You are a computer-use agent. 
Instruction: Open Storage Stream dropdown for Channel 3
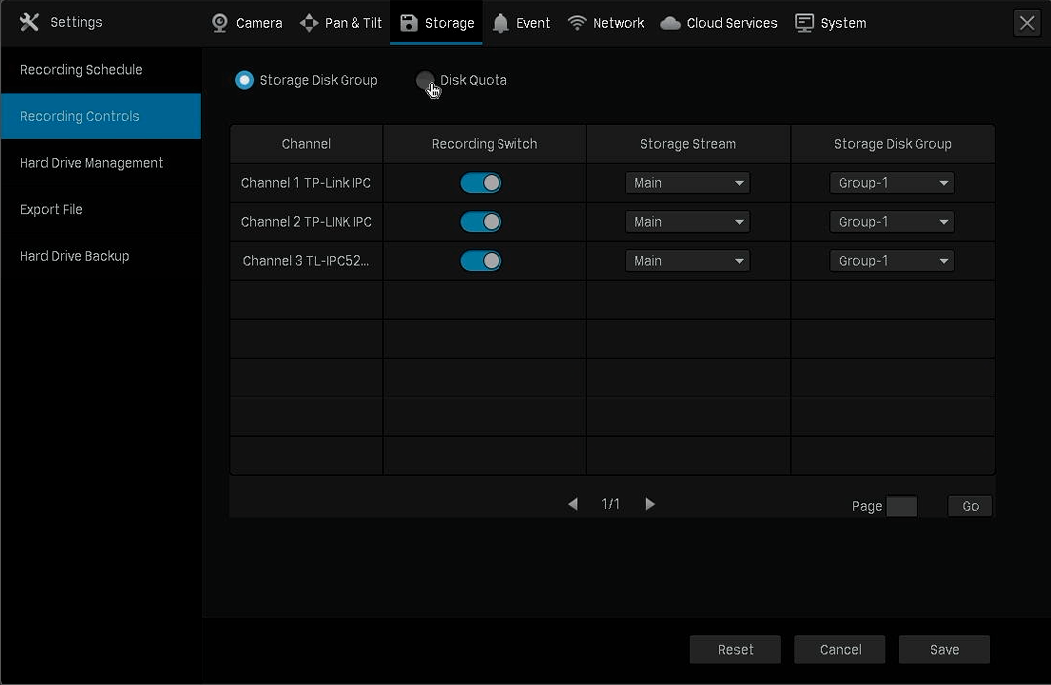688,261
